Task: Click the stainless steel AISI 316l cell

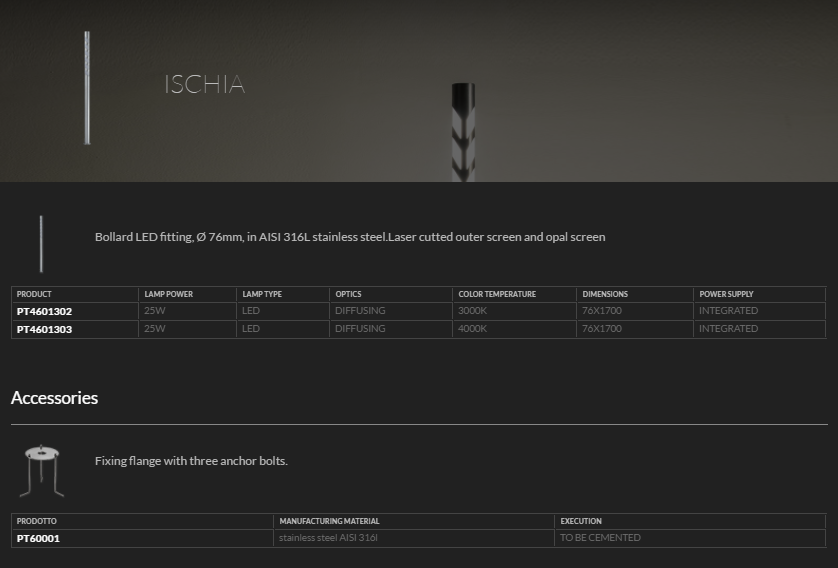Action: pos(328,538)
